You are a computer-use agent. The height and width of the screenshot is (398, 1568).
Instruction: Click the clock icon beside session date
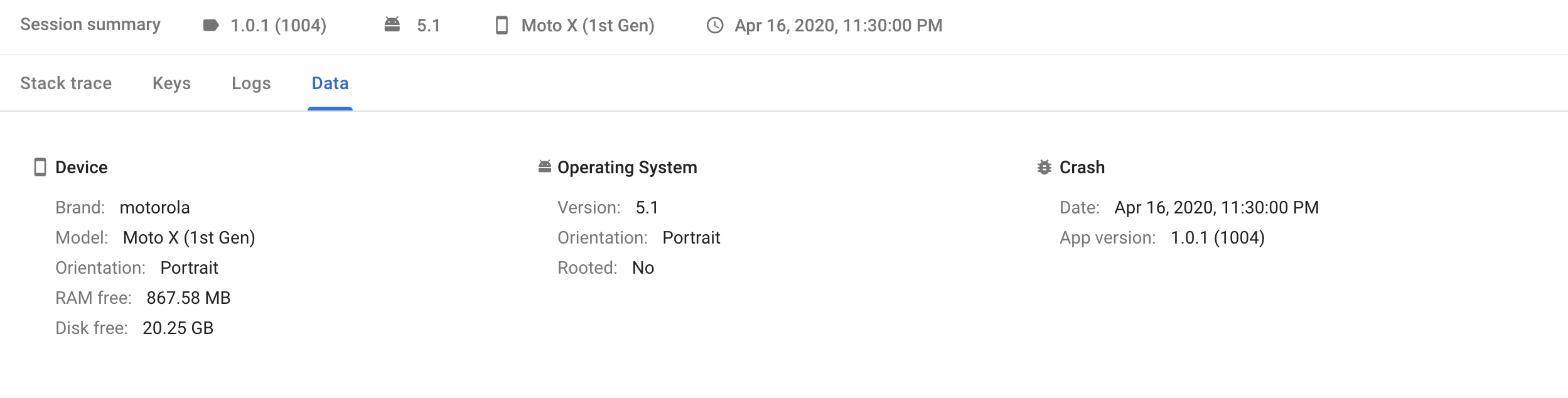[715, 25]
